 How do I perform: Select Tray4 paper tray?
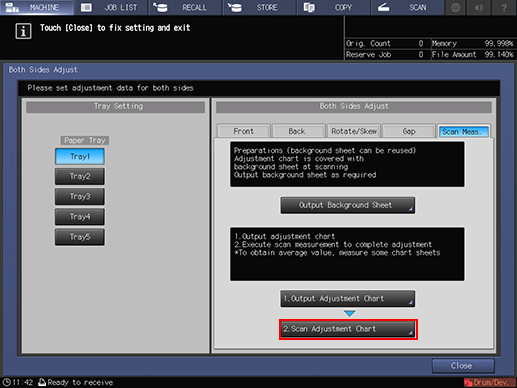coord(80,217)
